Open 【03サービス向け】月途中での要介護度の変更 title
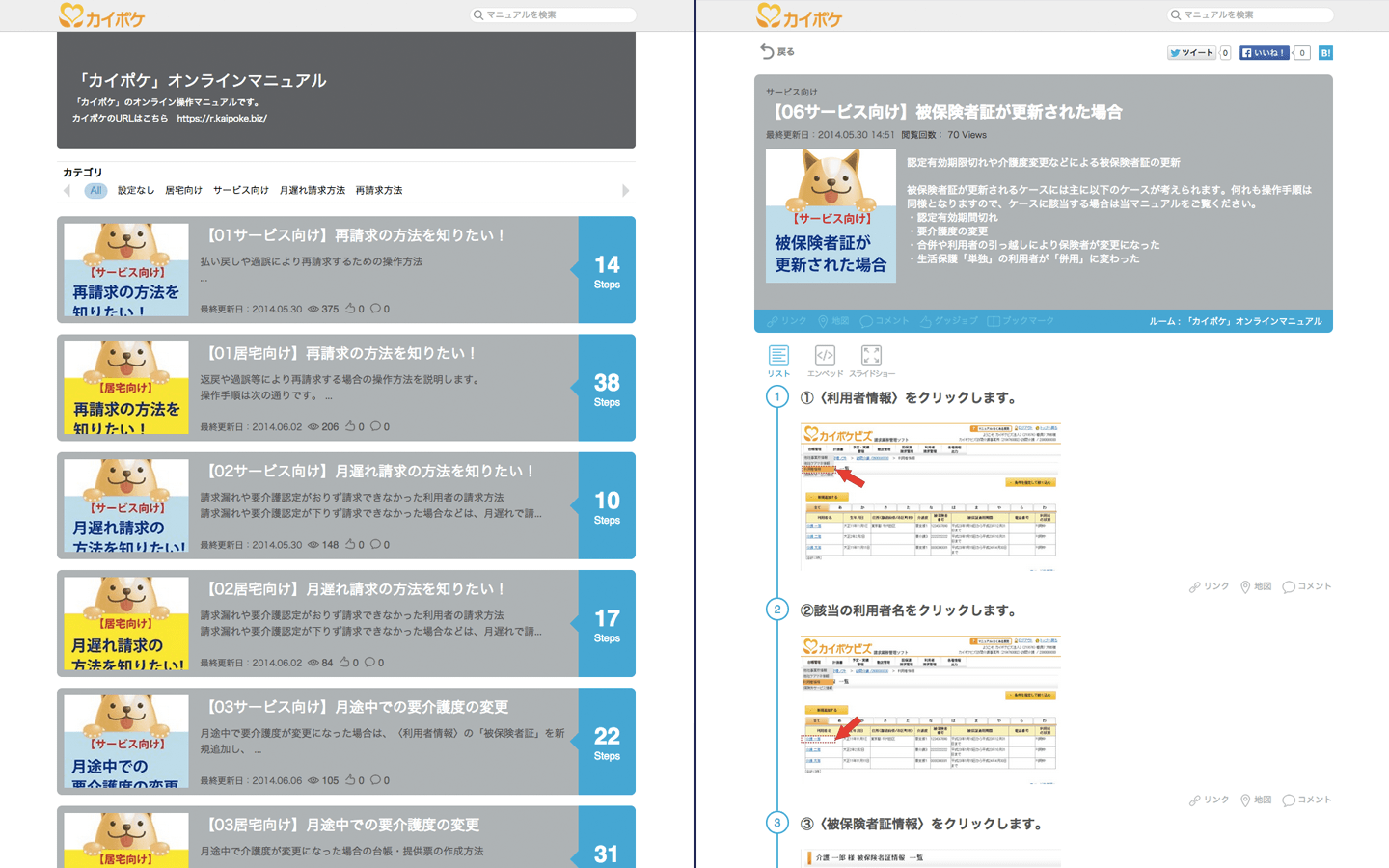1389x868 pixels. [356, 707]
